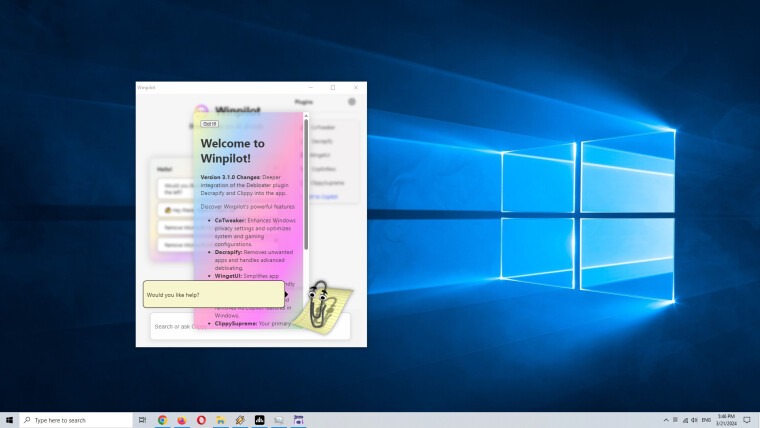
Task: Click the 'Would you like help?' speech bubble
Action: (213, 294)
